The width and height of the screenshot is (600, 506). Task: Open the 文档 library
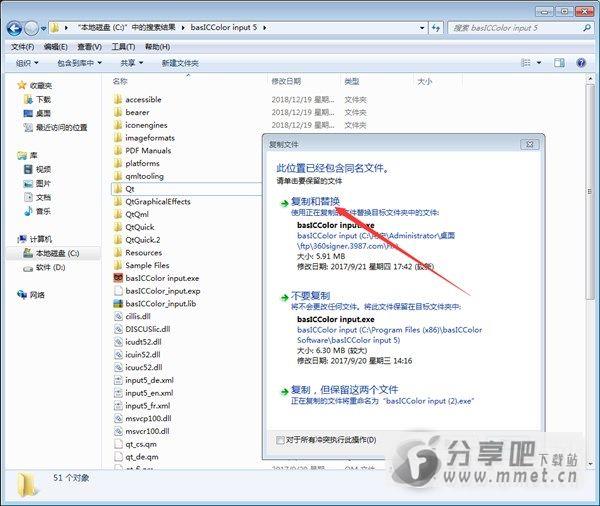(38, 198)
